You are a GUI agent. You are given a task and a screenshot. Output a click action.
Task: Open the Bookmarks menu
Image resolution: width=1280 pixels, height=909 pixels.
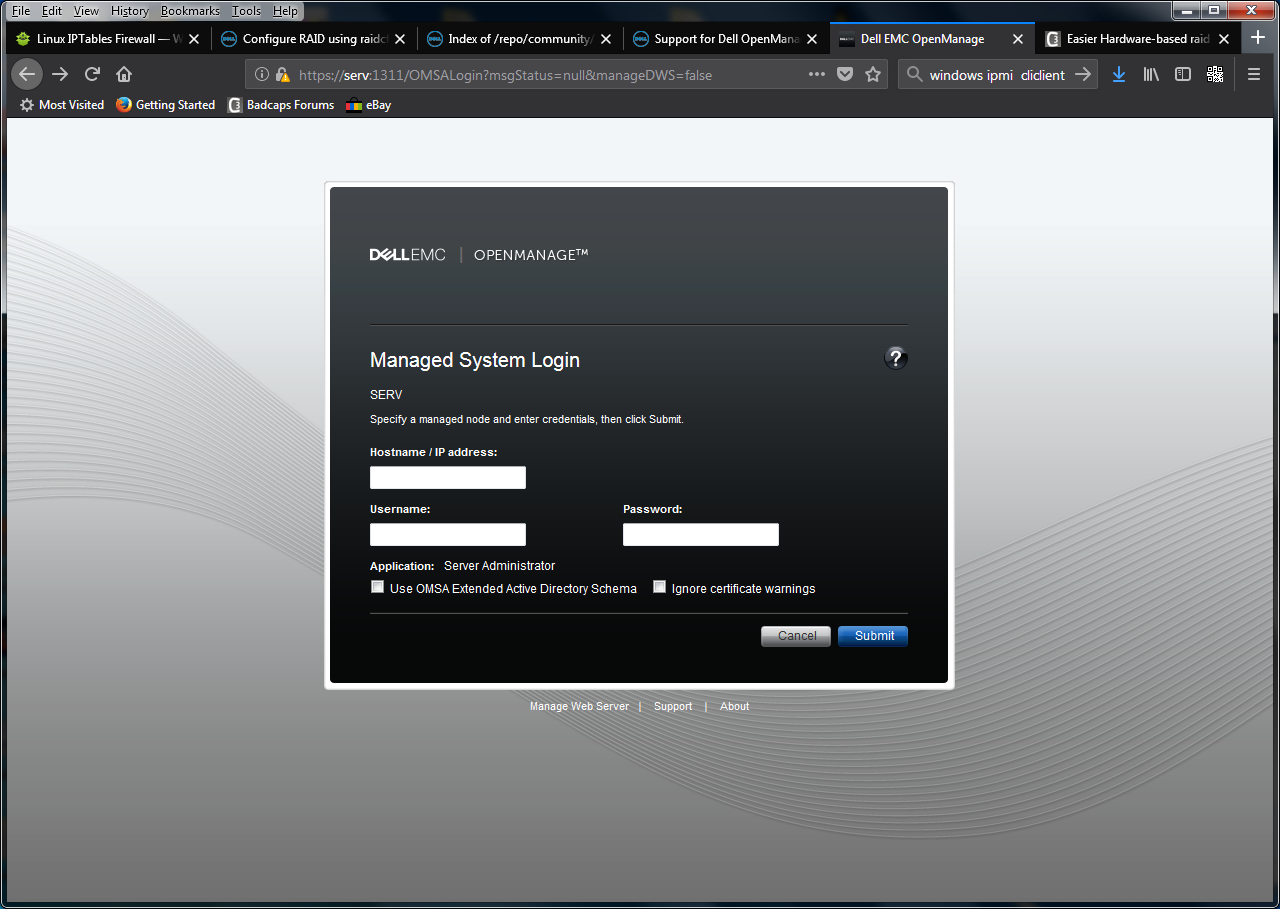click(x=190, y=11)
